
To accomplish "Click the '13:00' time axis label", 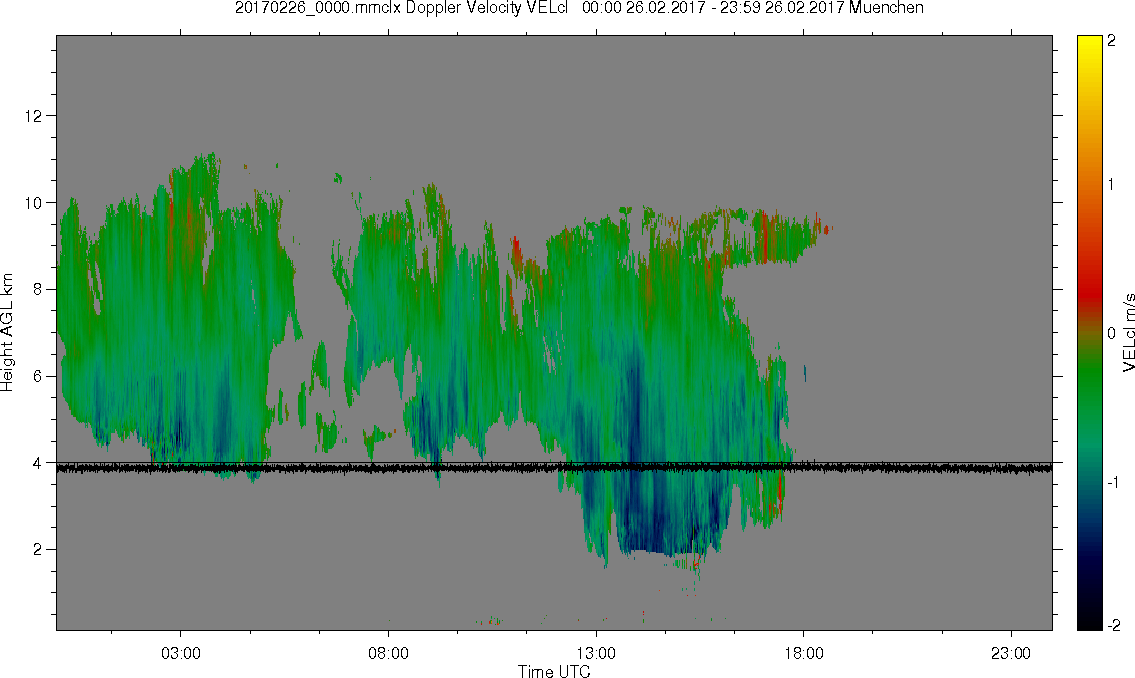I will point(596,653).
